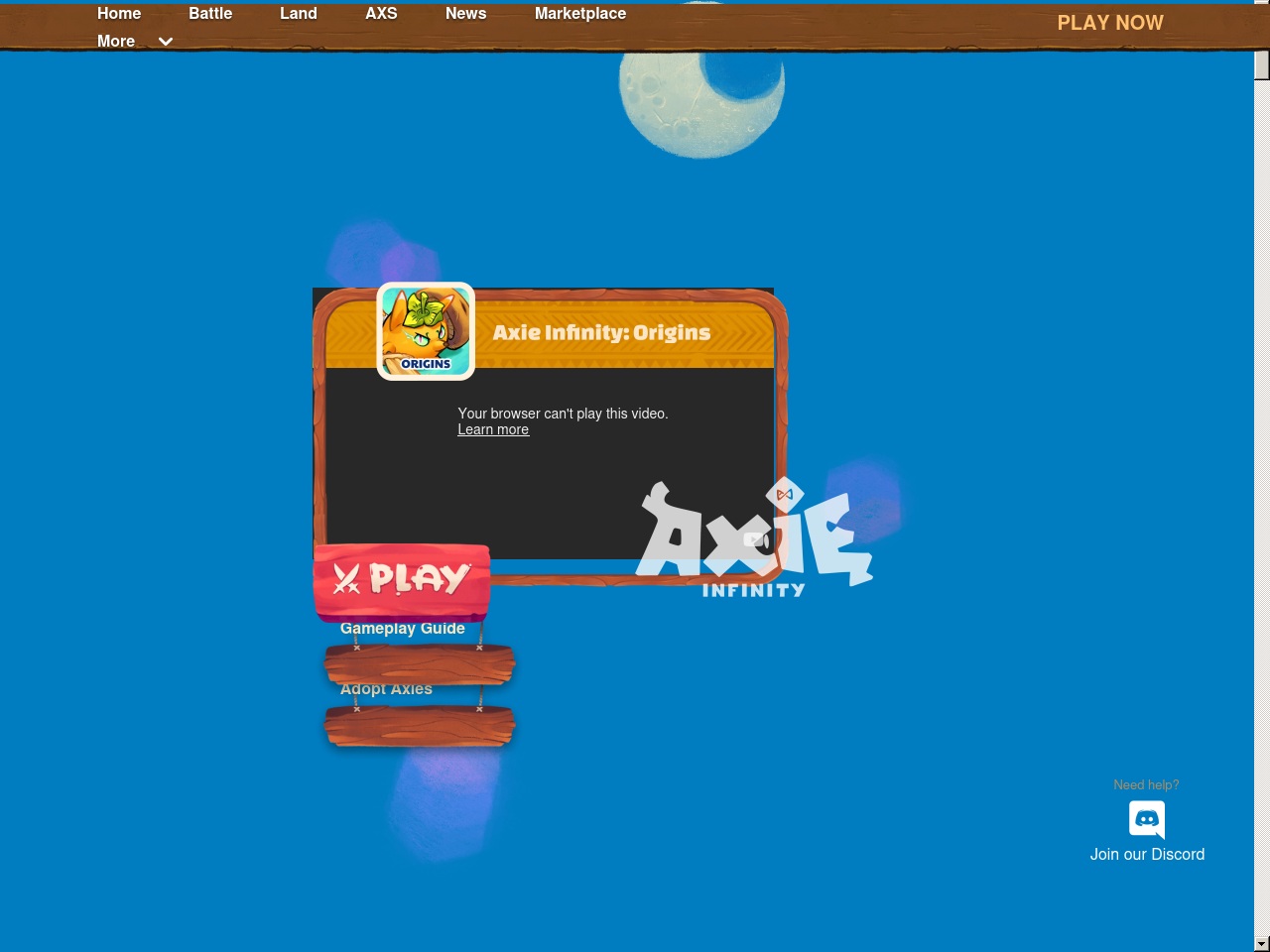Open the Adopt Axies link
Screen dimensions: 1270x952
[386, 688]
